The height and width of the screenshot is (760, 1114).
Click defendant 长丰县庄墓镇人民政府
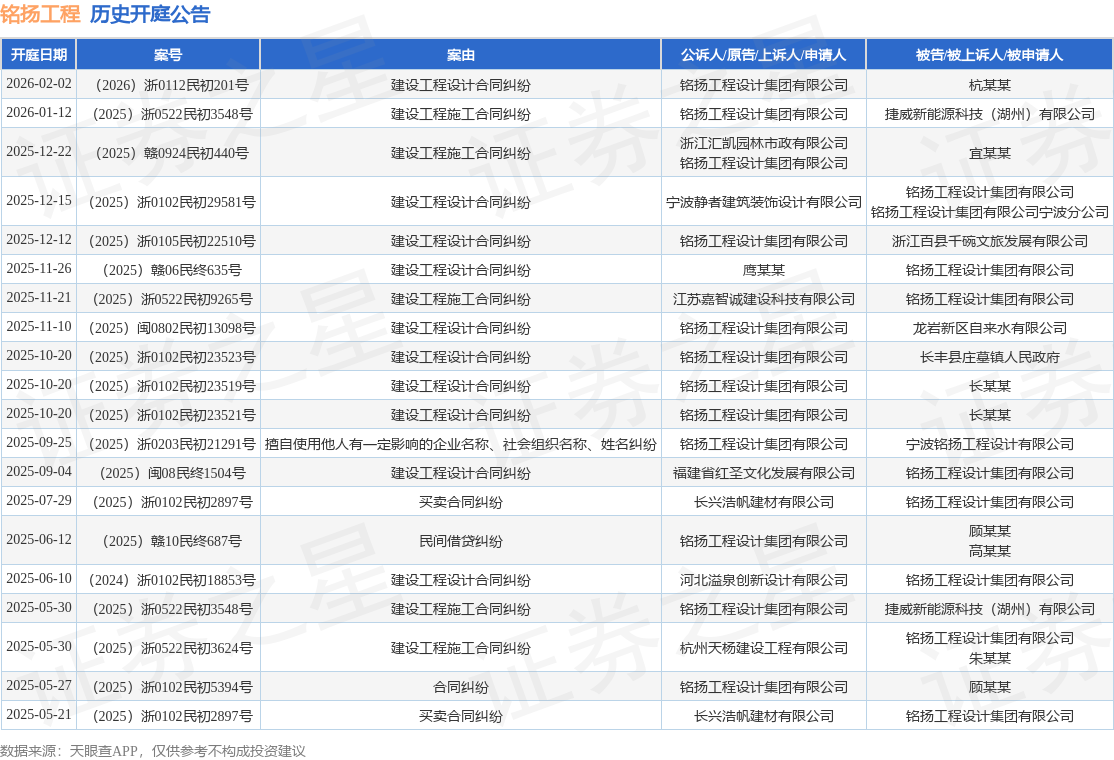(x=990, y=358)
